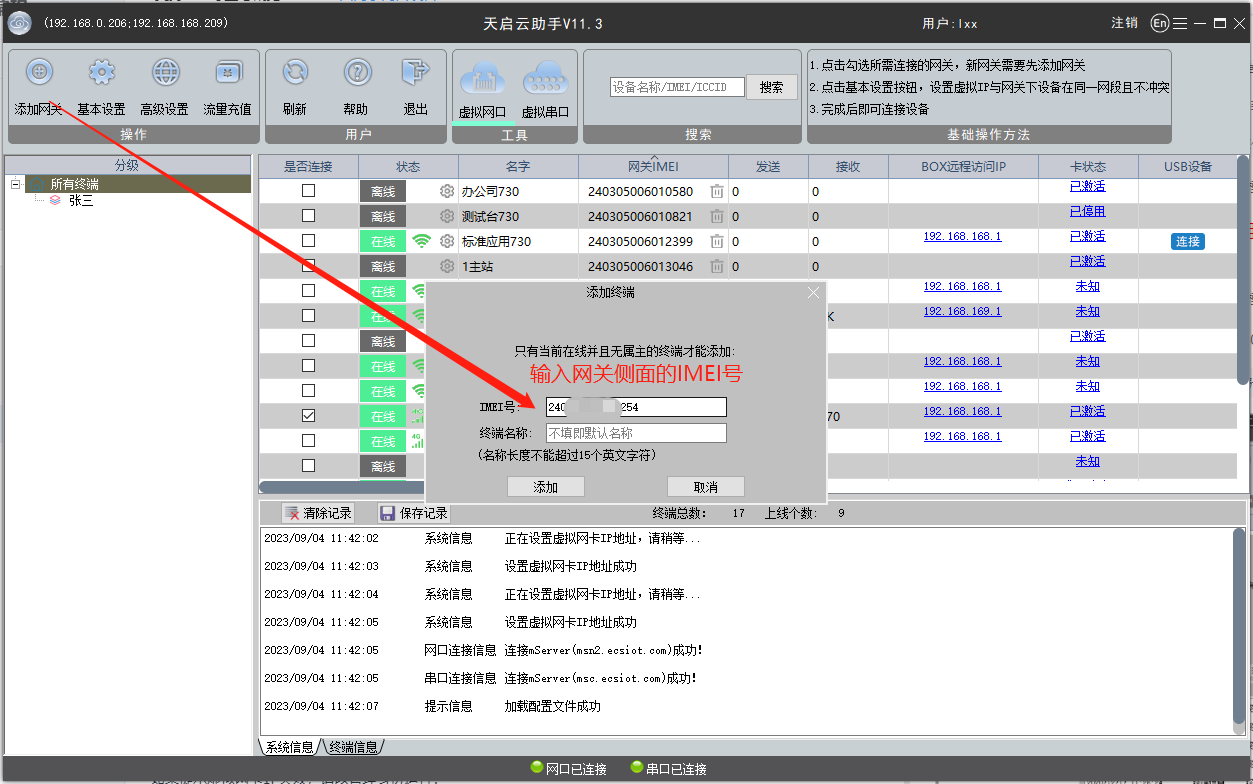Tick the connect checkbox in sixth row
Image resolution: width=1253 pixels, height=784 pixels.
308,315
